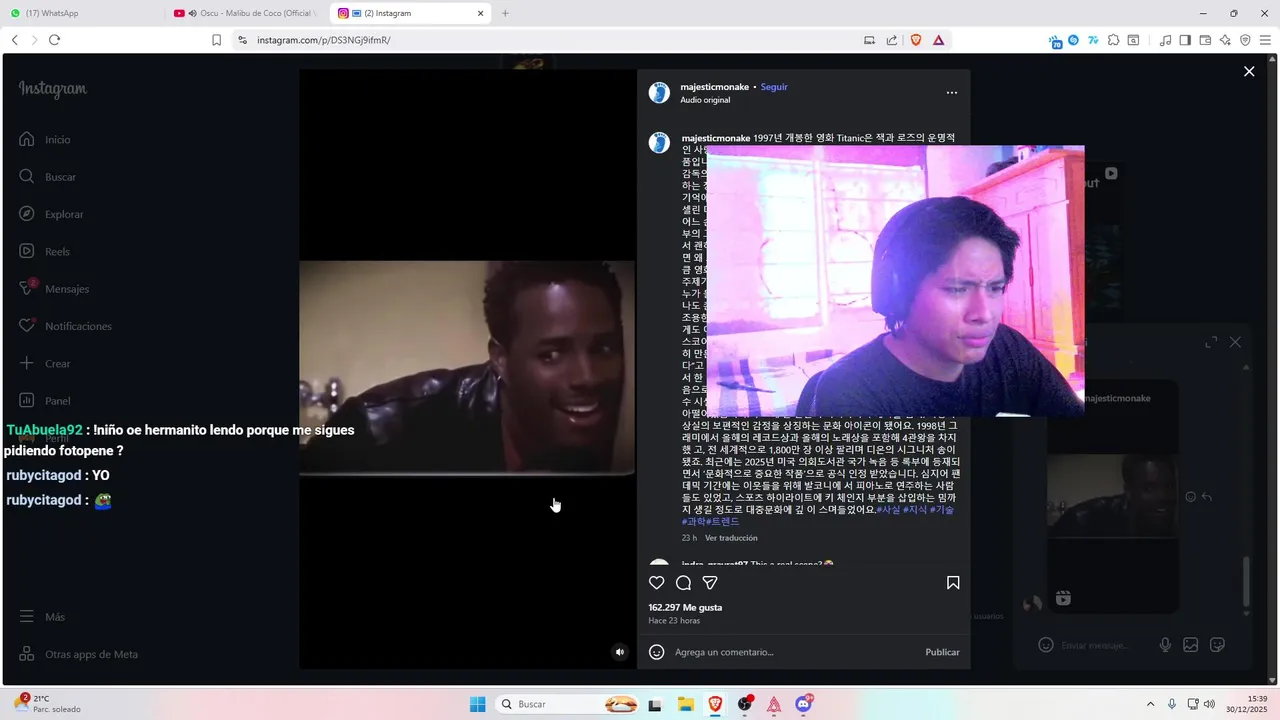This screenshot has height=720, width=1280.
Task: Reload the page
Action: coord(54,40)
